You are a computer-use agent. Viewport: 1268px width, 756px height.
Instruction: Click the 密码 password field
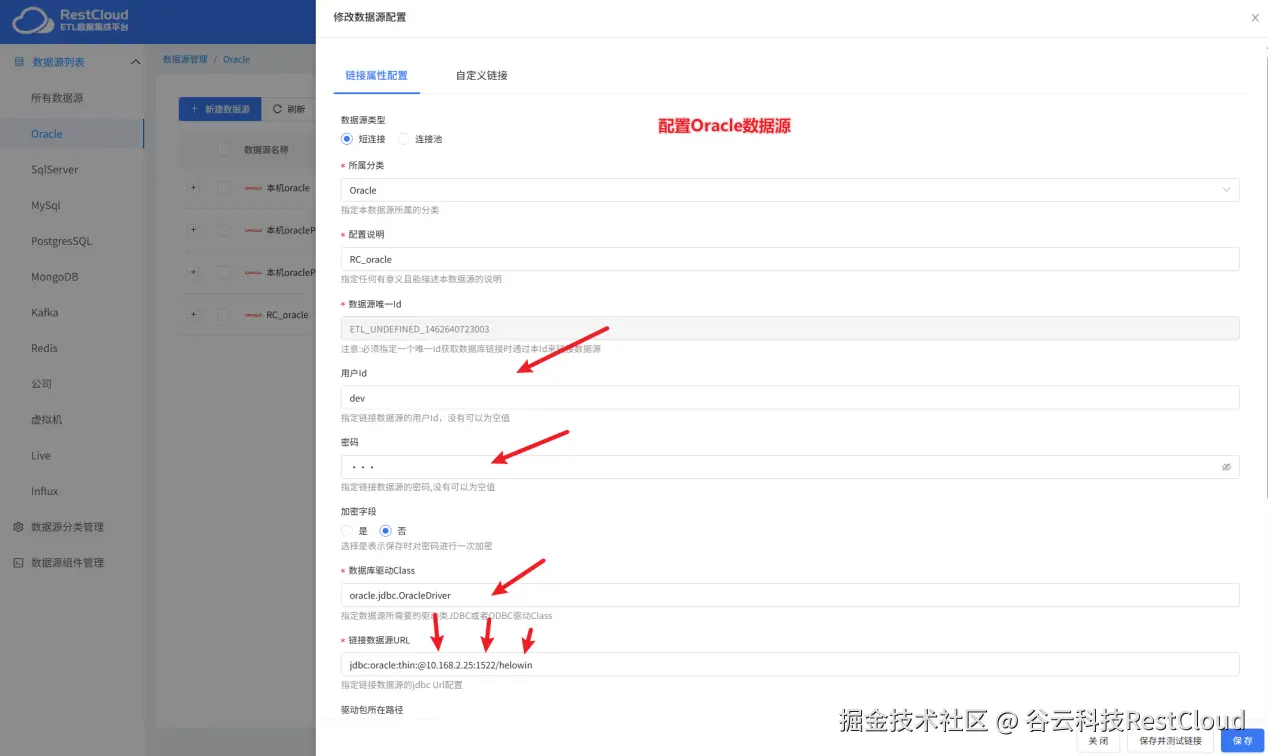(x=790, y=467)
